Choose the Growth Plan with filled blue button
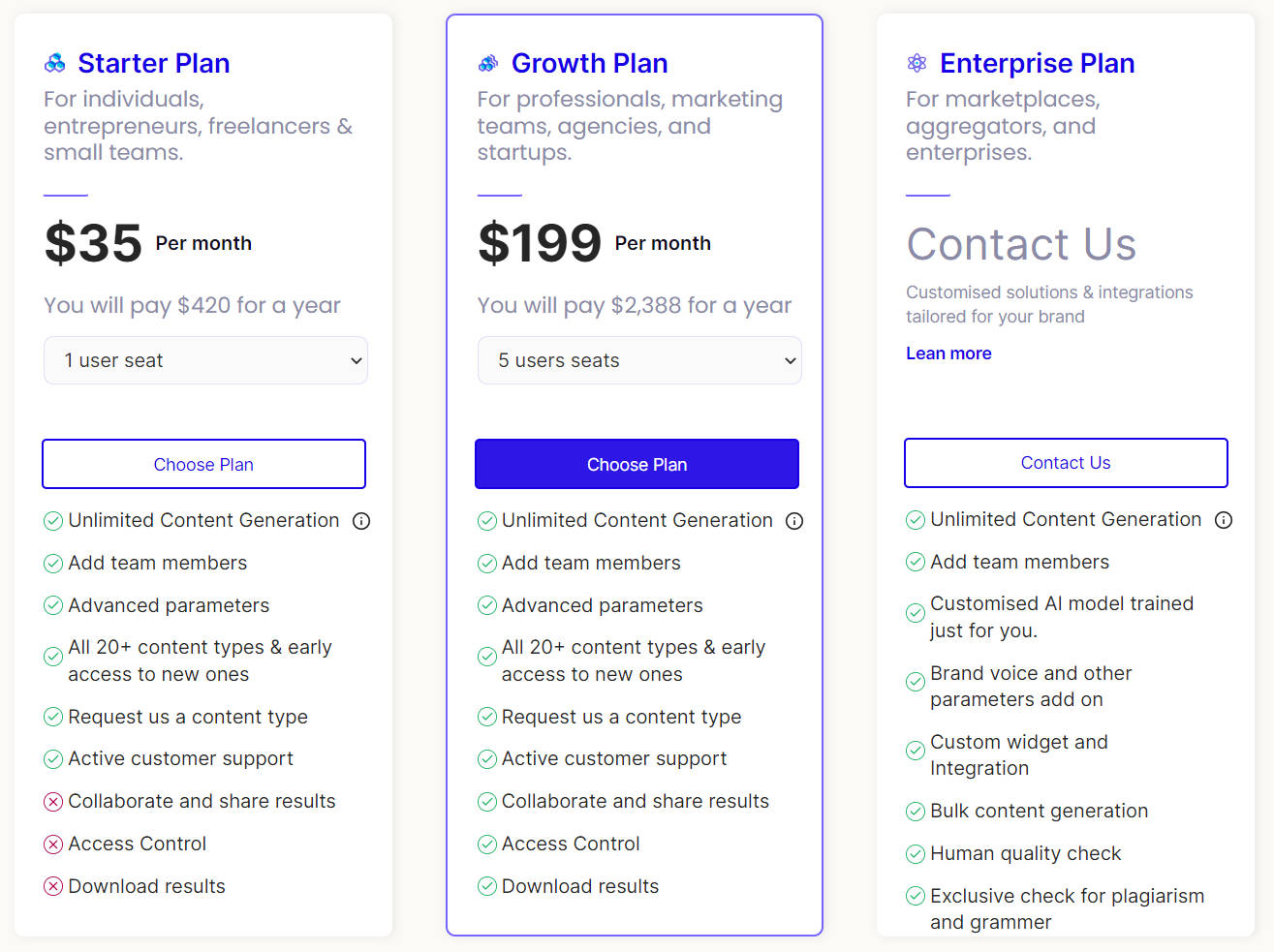 pyautogui.click(x=637, y=465)
